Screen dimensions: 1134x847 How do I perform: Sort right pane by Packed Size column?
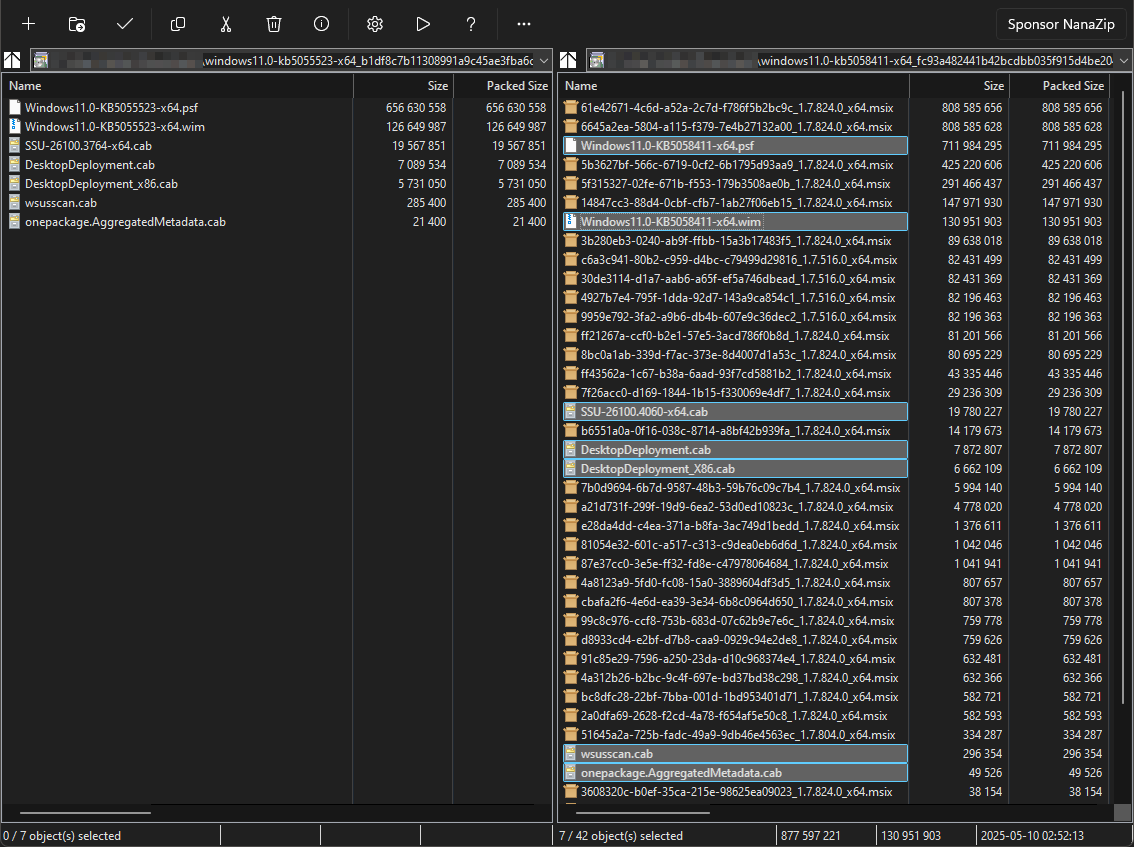click(1060, 85)
